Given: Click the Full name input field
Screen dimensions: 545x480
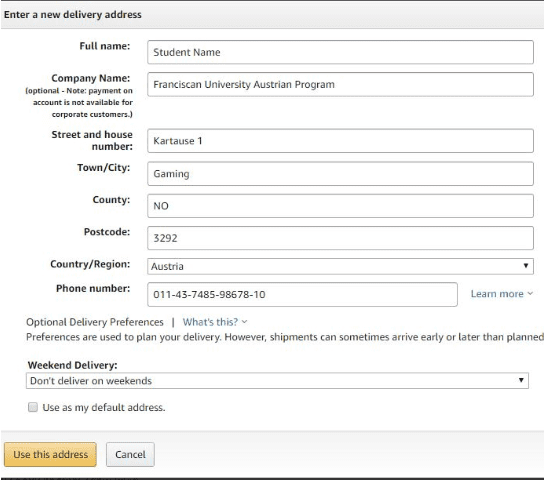Looking at the screenshot, I should pyautogui.click(x=340, y=52).
